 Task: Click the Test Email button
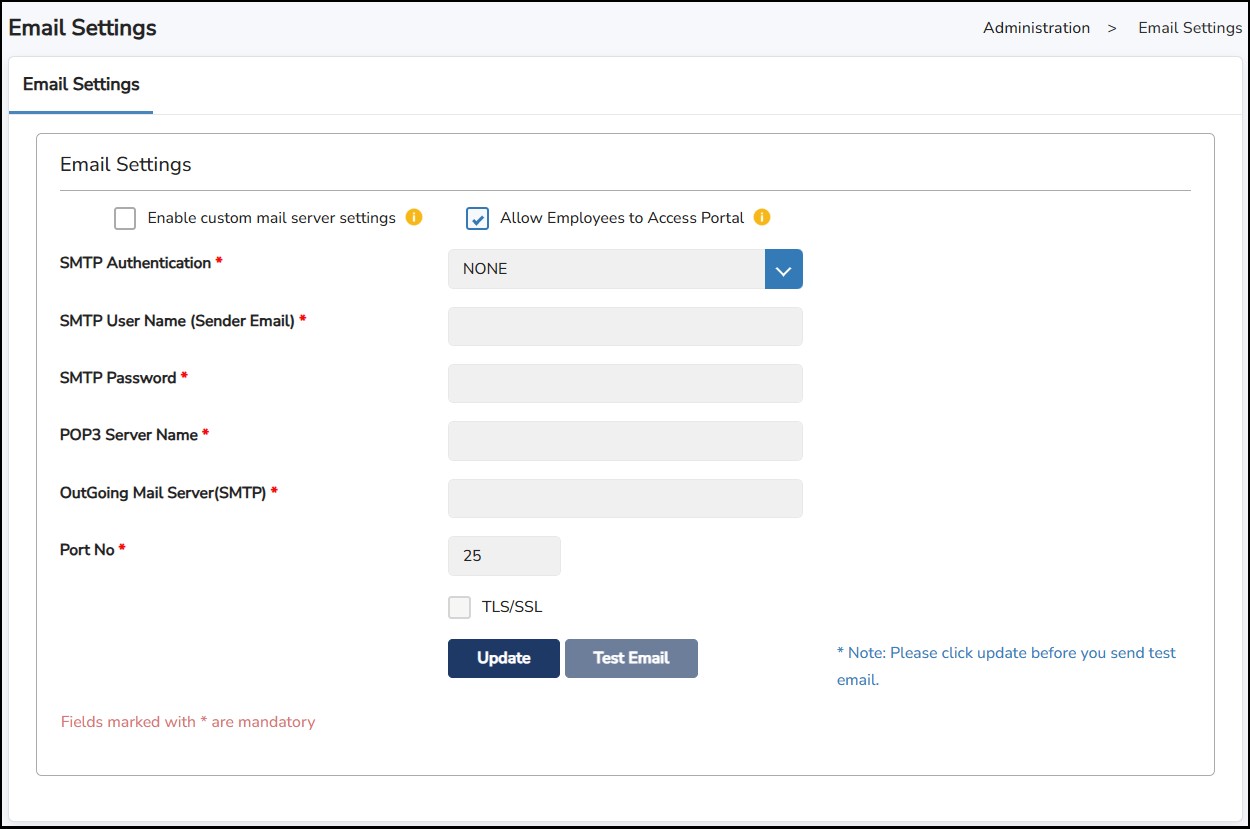click(x=631, y=658)
